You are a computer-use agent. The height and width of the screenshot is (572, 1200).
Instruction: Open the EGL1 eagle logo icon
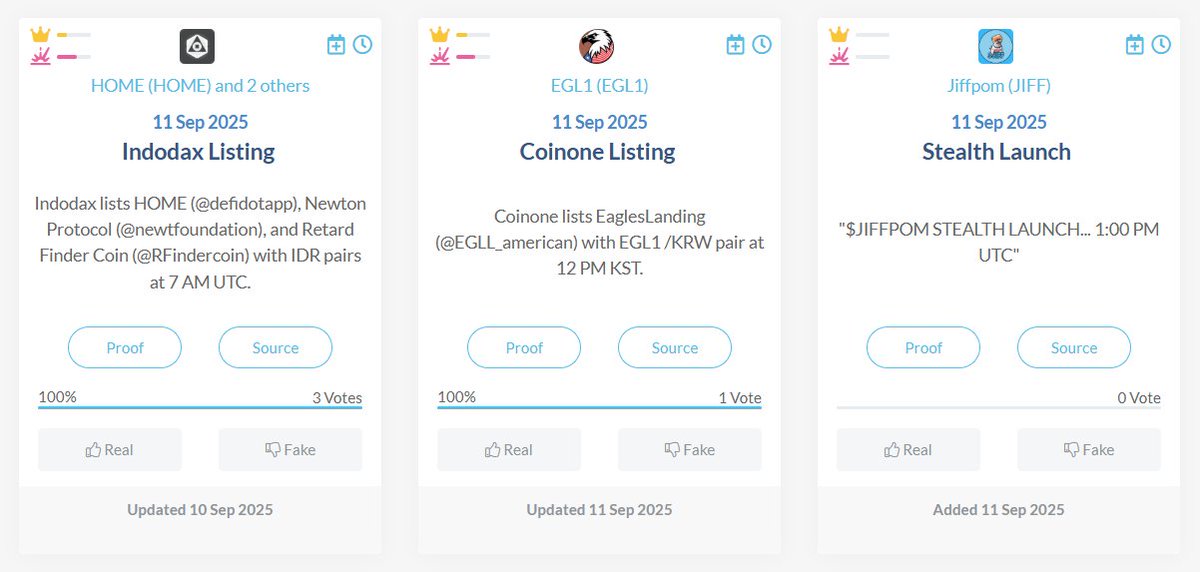click(x=597, y=47)
